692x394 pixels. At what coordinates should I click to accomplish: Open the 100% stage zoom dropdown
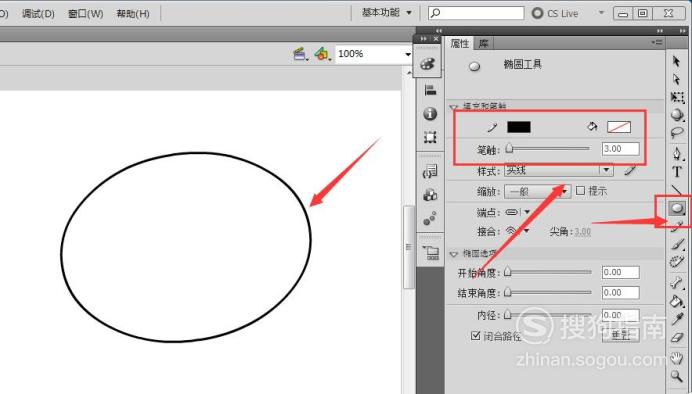click(x=408, y=54)
